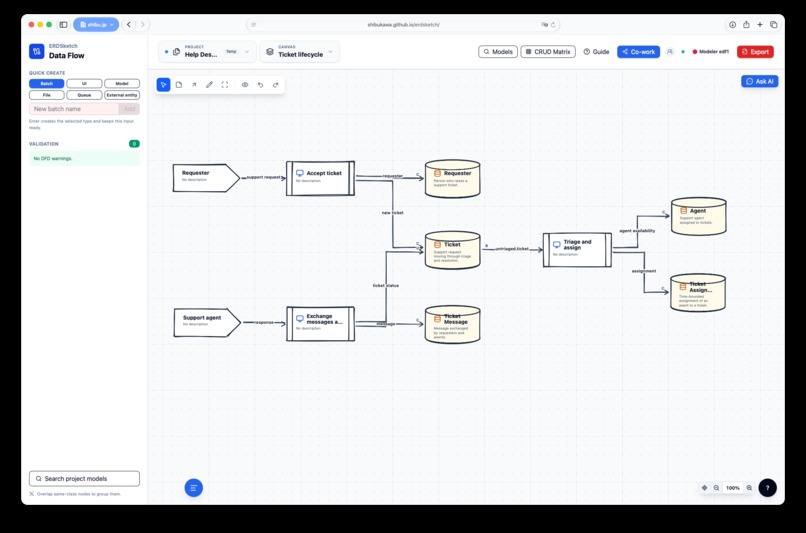Click the 'support request' flow label
This screenshot has width=806, height=533.
263,177
